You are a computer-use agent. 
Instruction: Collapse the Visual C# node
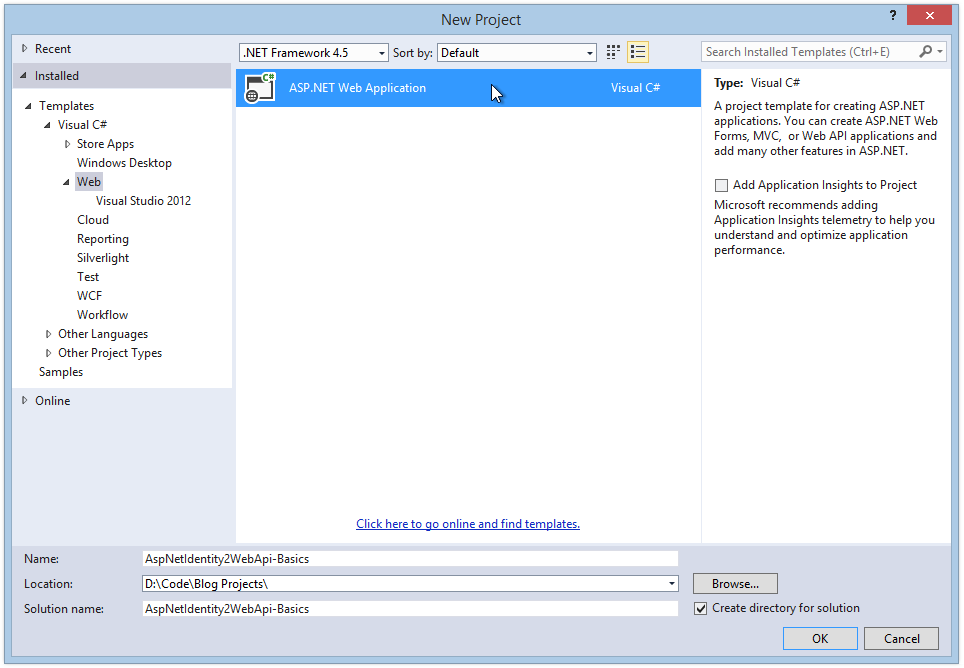click(x=46, y=124)
